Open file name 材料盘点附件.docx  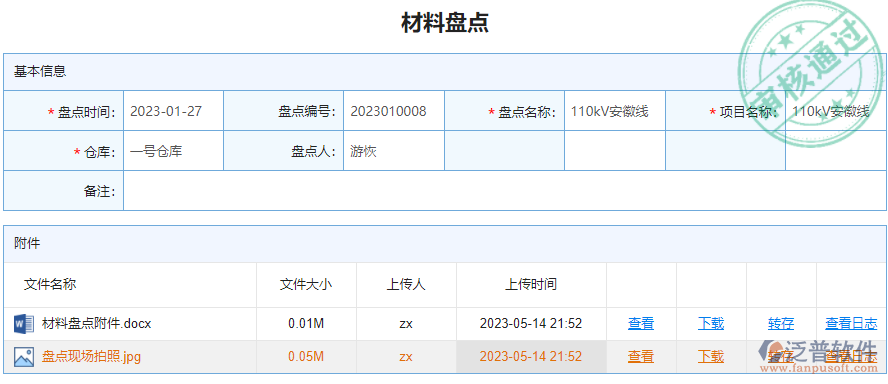tap(97, 324)
